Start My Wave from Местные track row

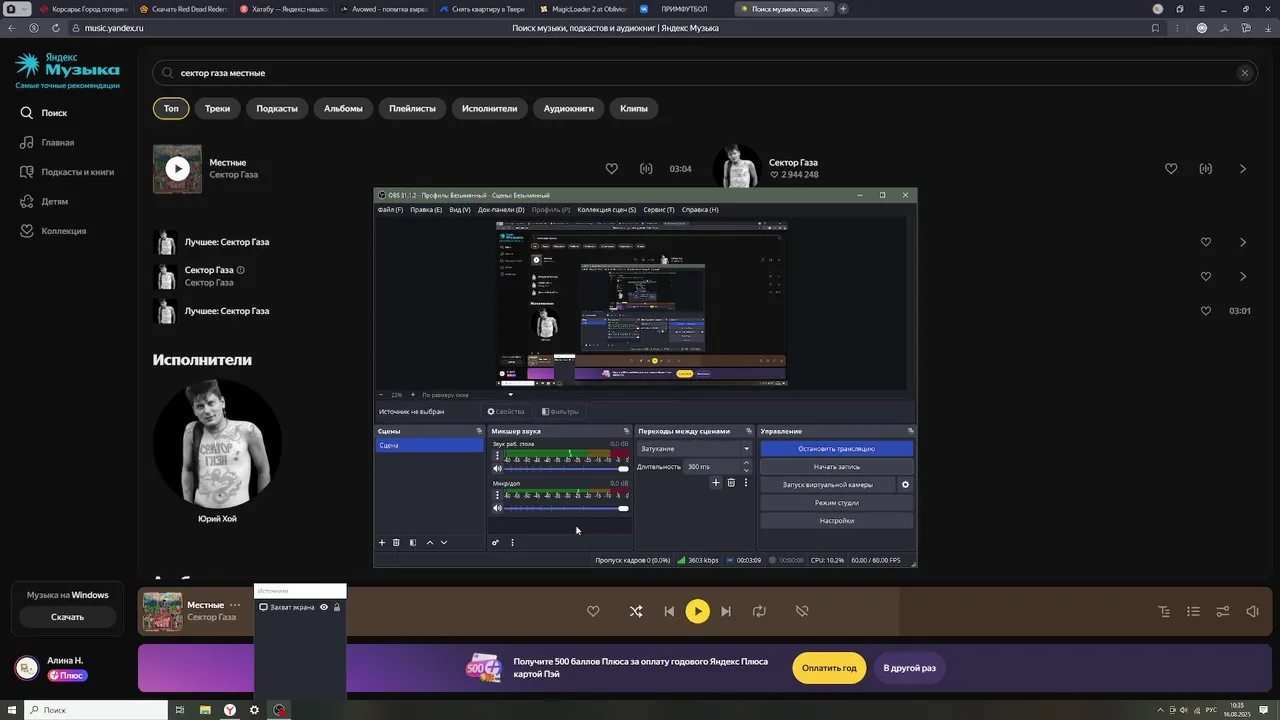click(x=646, y=168)
